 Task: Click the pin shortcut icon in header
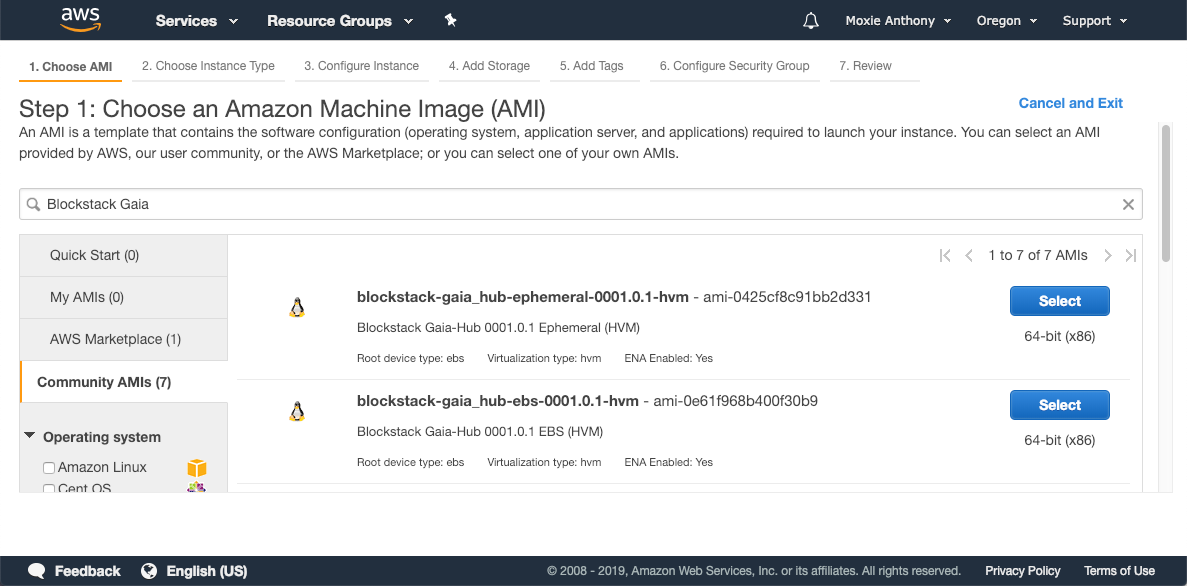tap(450, 20)
